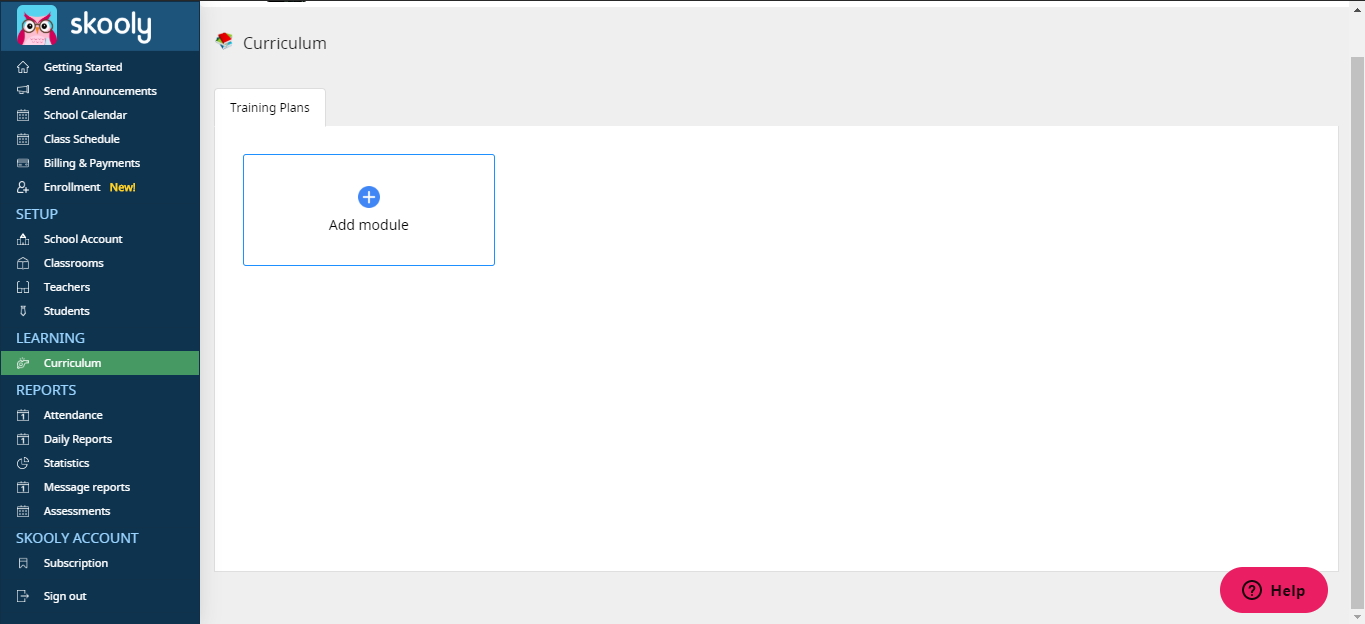The width and height of the screenshot is (1365, 624).
Task: Click the Skooly owl logo icon
Action: [x=37, y=25]
